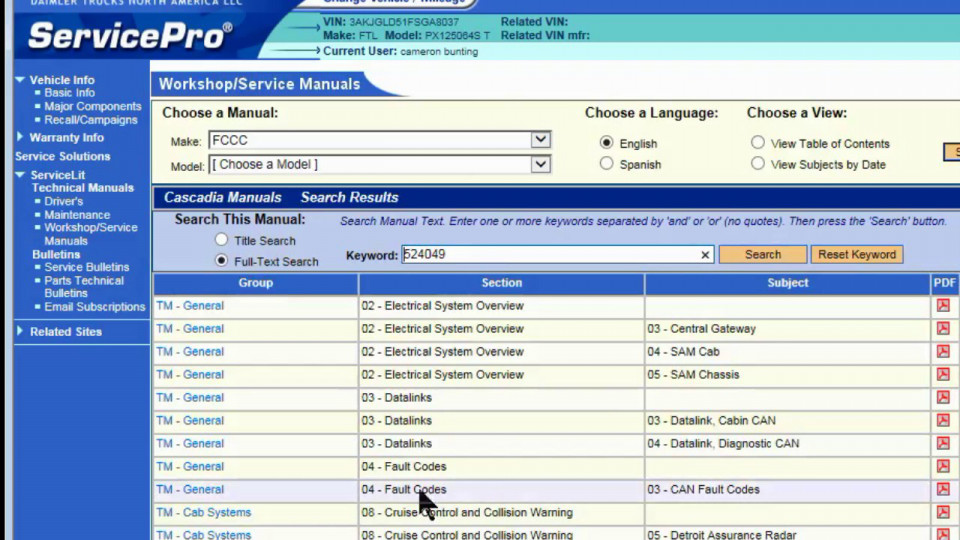Click the ServicePro logo
This screenshot has width=960, height=540.
[130, 35]
